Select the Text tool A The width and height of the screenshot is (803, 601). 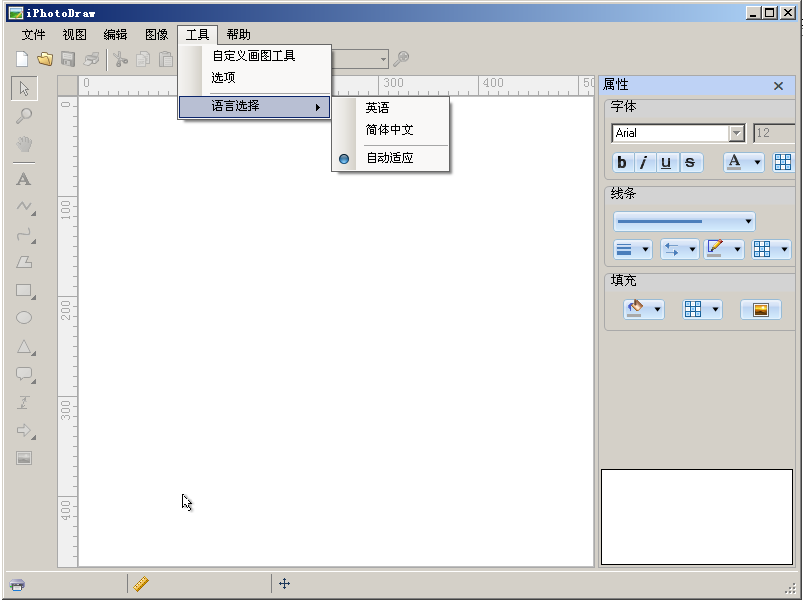coord(24,179)
